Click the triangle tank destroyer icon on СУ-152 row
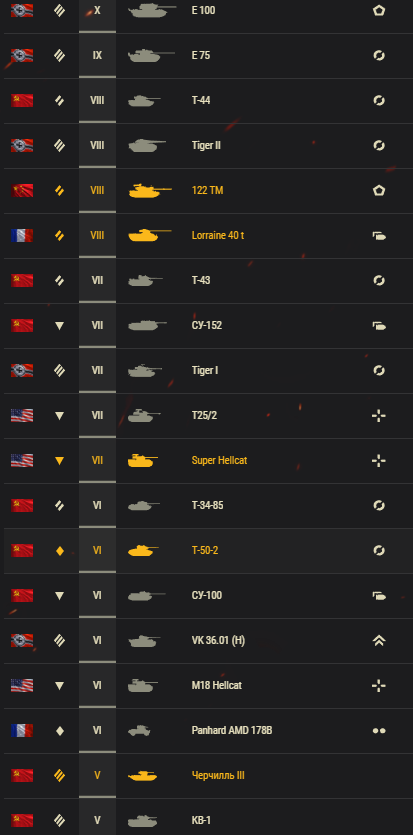The height and width of the screenshot is (835, 413). (x=60, y=325)
